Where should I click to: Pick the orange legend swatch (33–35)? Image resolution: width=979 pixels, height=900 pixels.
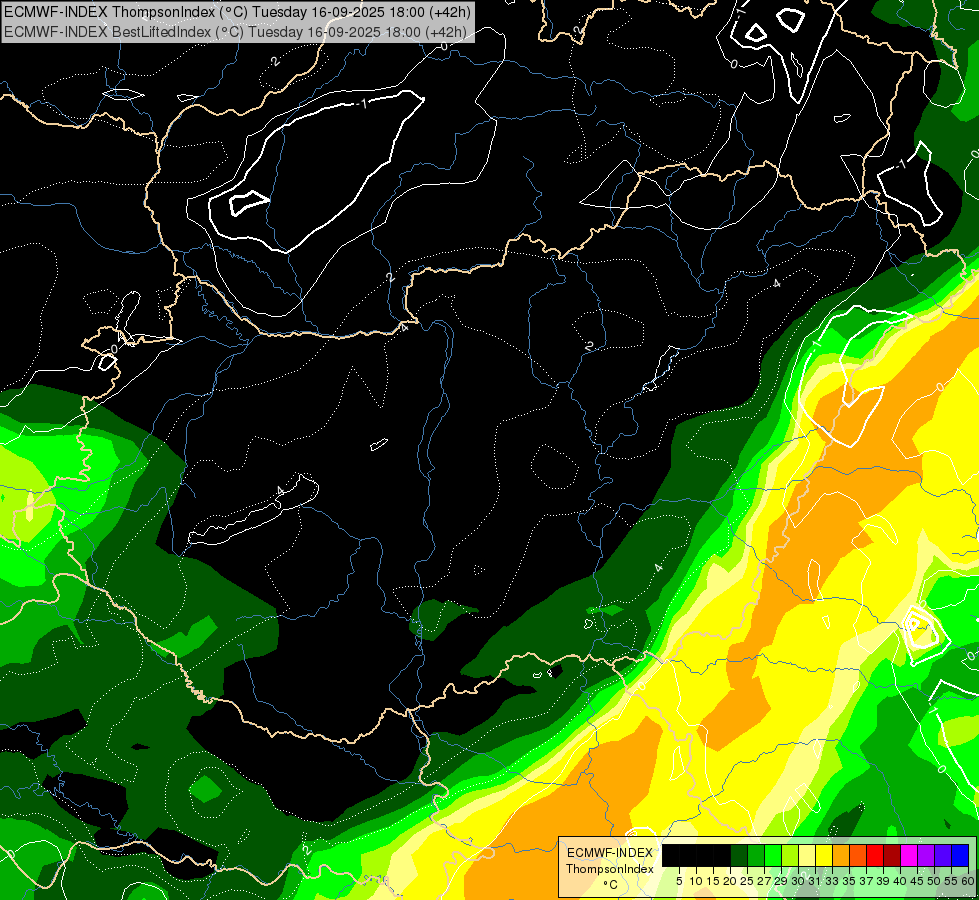(841, 855)
